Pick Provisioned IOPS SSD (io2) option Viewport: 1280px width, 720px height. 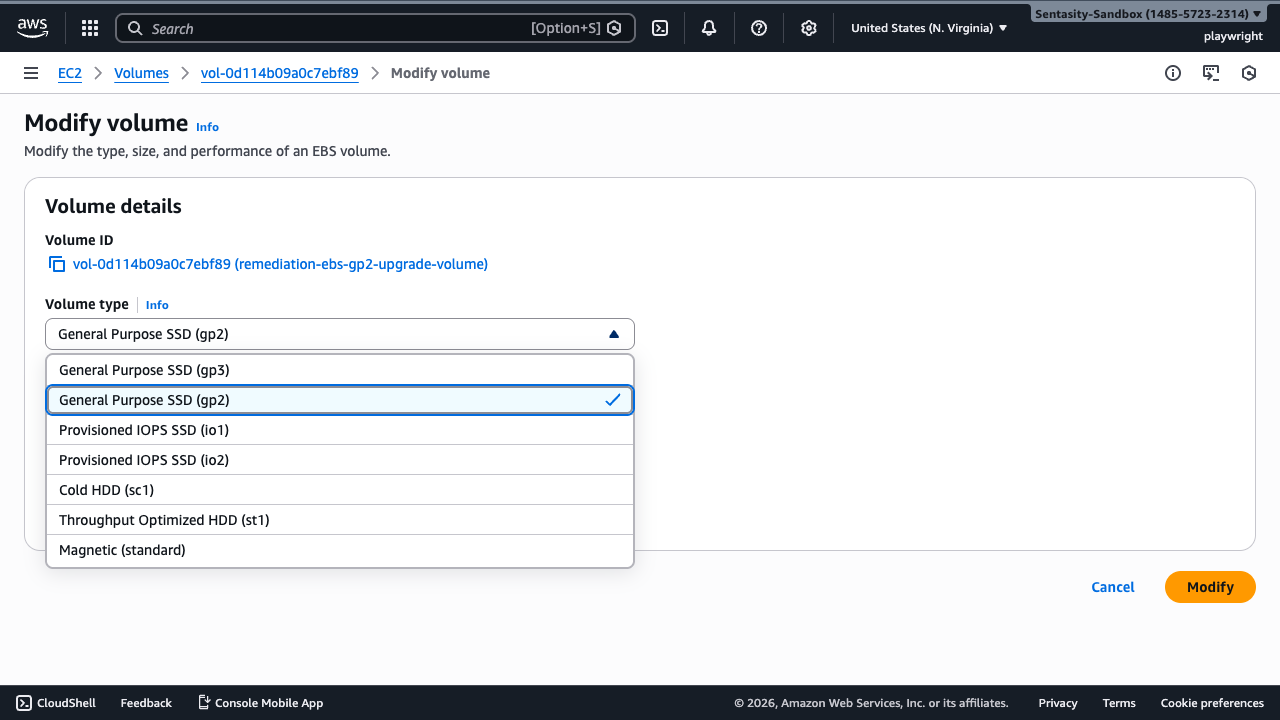click(340, 460)
